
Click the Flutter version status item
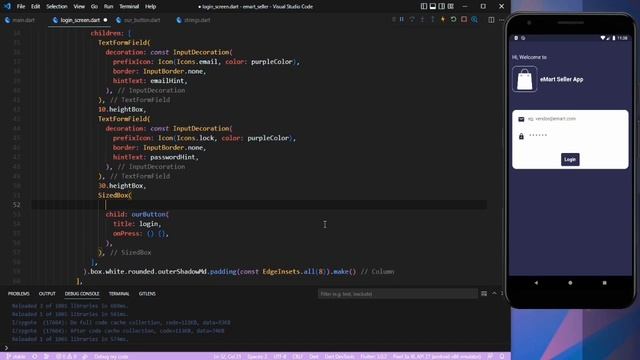[373, 356]
